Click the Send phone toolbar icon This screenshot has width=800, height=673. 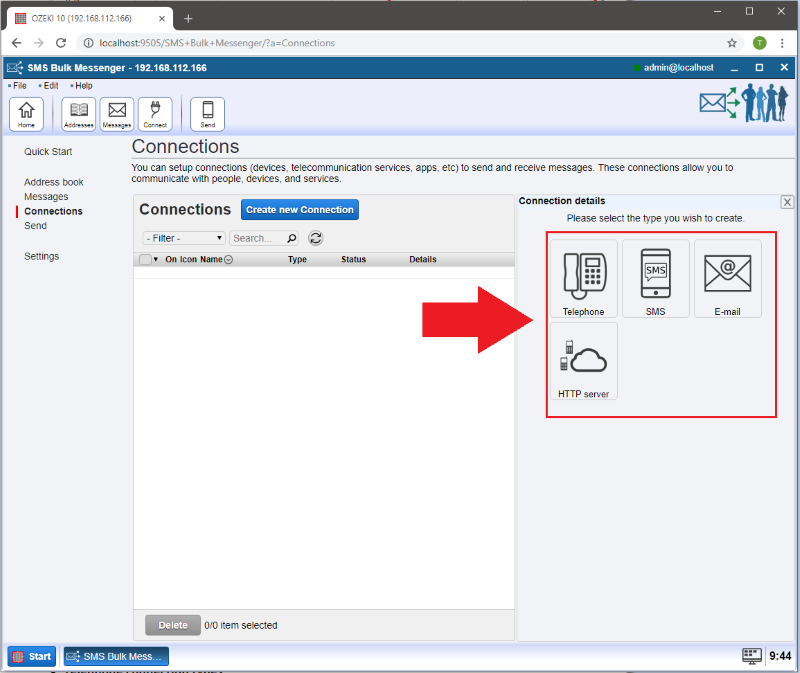click(x=207, y=114)
